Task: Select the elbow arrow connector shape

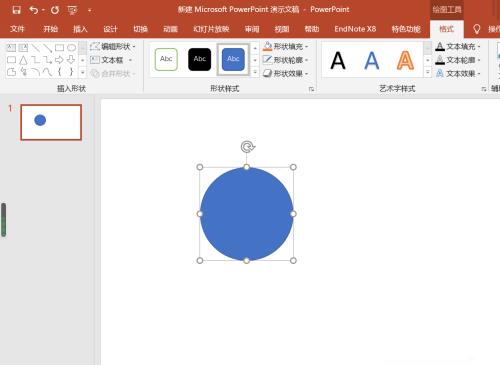Action: pos(47,60)
